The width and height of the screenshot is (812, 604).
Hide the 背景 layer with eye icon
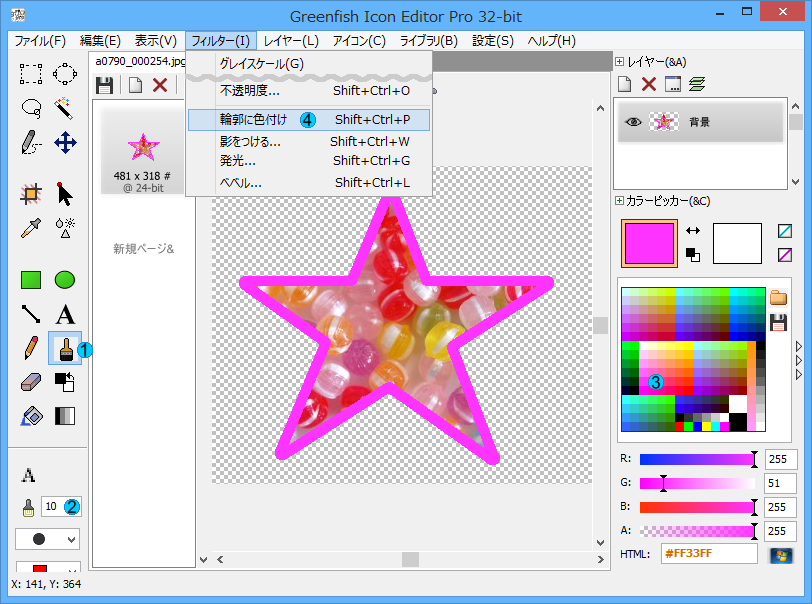[x=632, y=122]
